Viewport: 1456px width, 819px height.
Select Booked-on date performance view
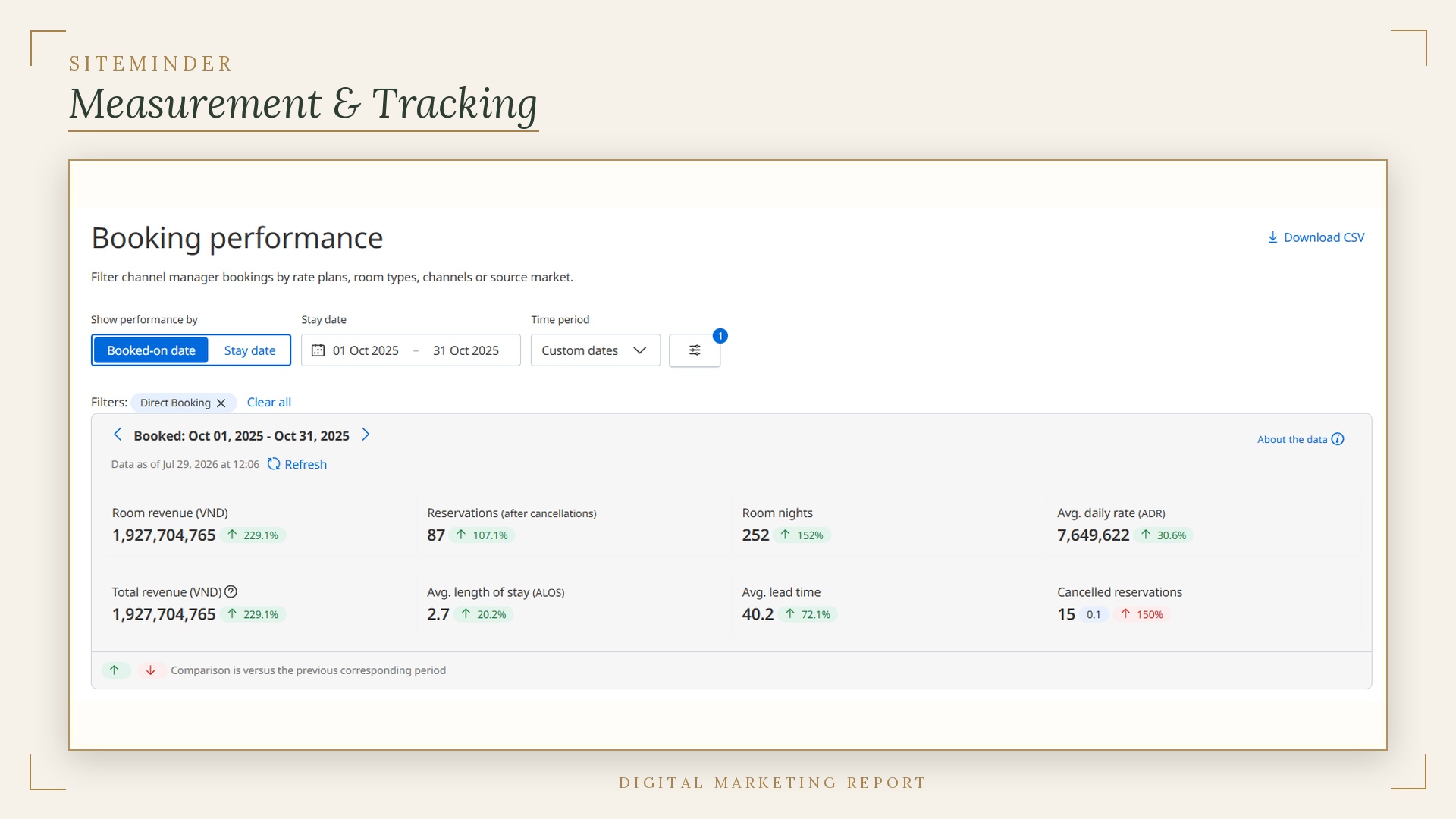point(151,350)
